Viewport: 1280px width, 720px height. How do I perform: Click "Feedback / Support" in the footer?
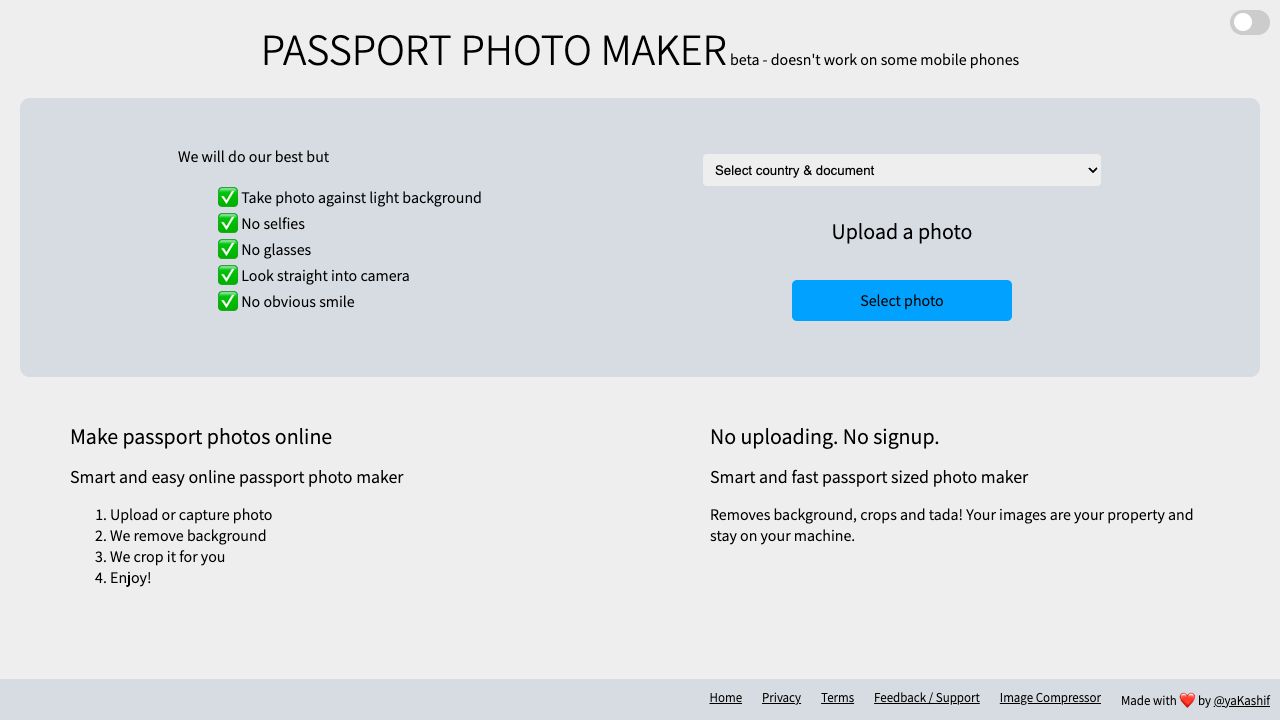coord(926,697)
